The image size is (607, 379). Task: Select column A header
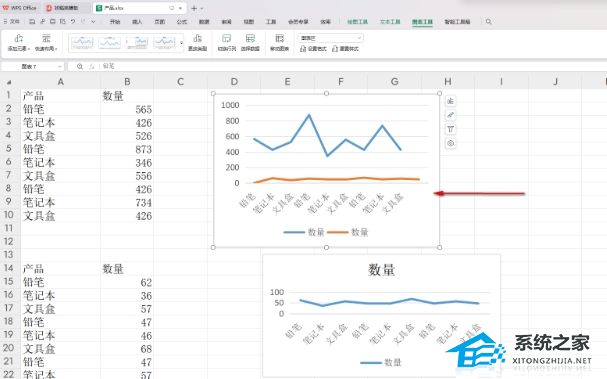60,82
